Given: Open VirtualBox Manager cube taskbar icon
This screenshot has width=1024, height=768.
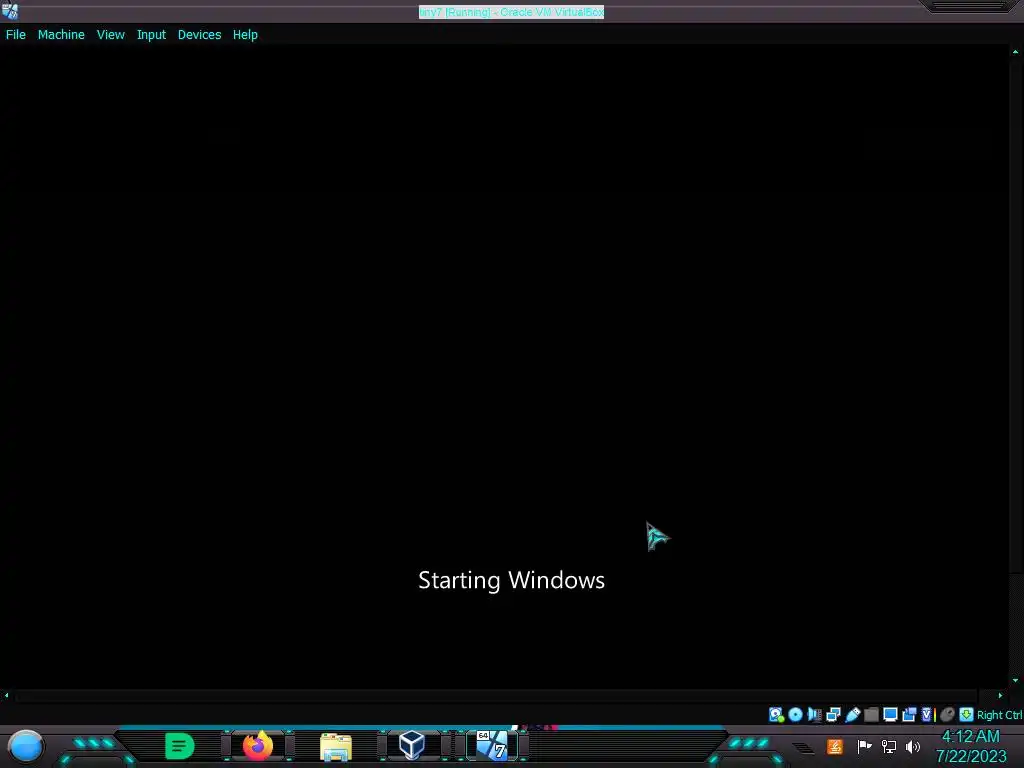Looking at the screenshot, I should pyautogui.click(x=412, y=745).
